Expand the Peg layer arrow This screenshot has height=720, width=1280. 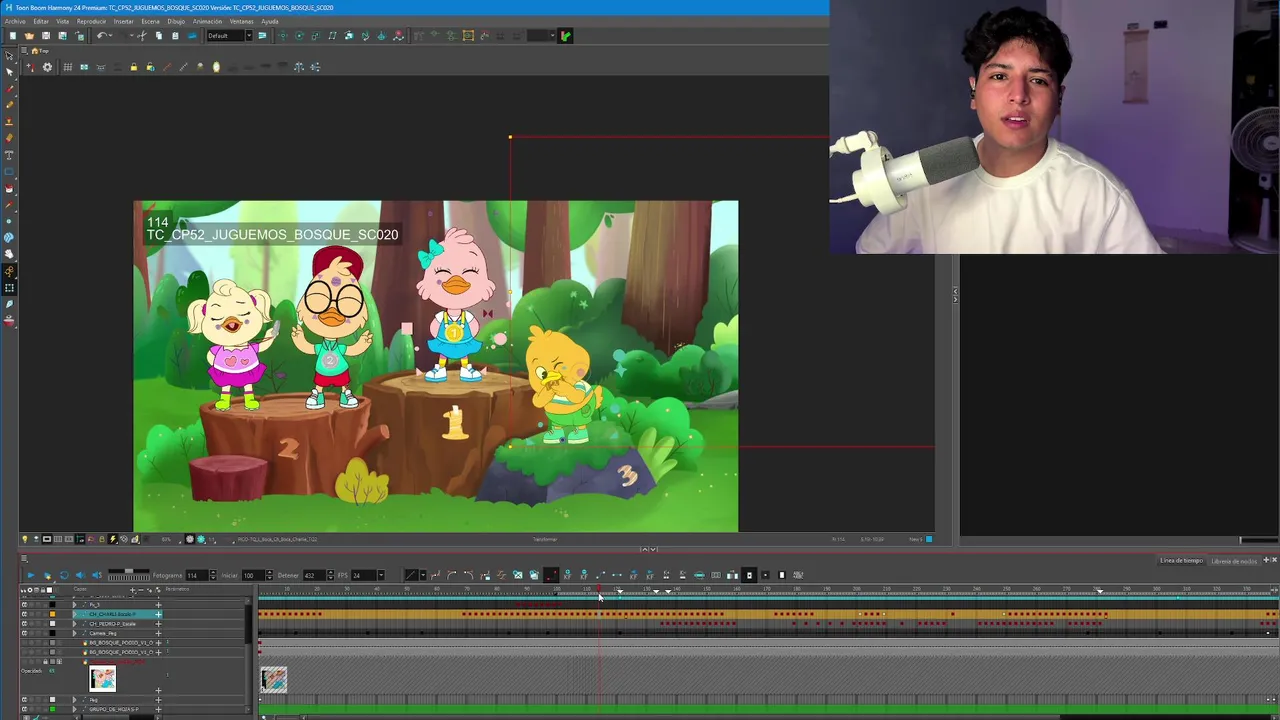75,700
